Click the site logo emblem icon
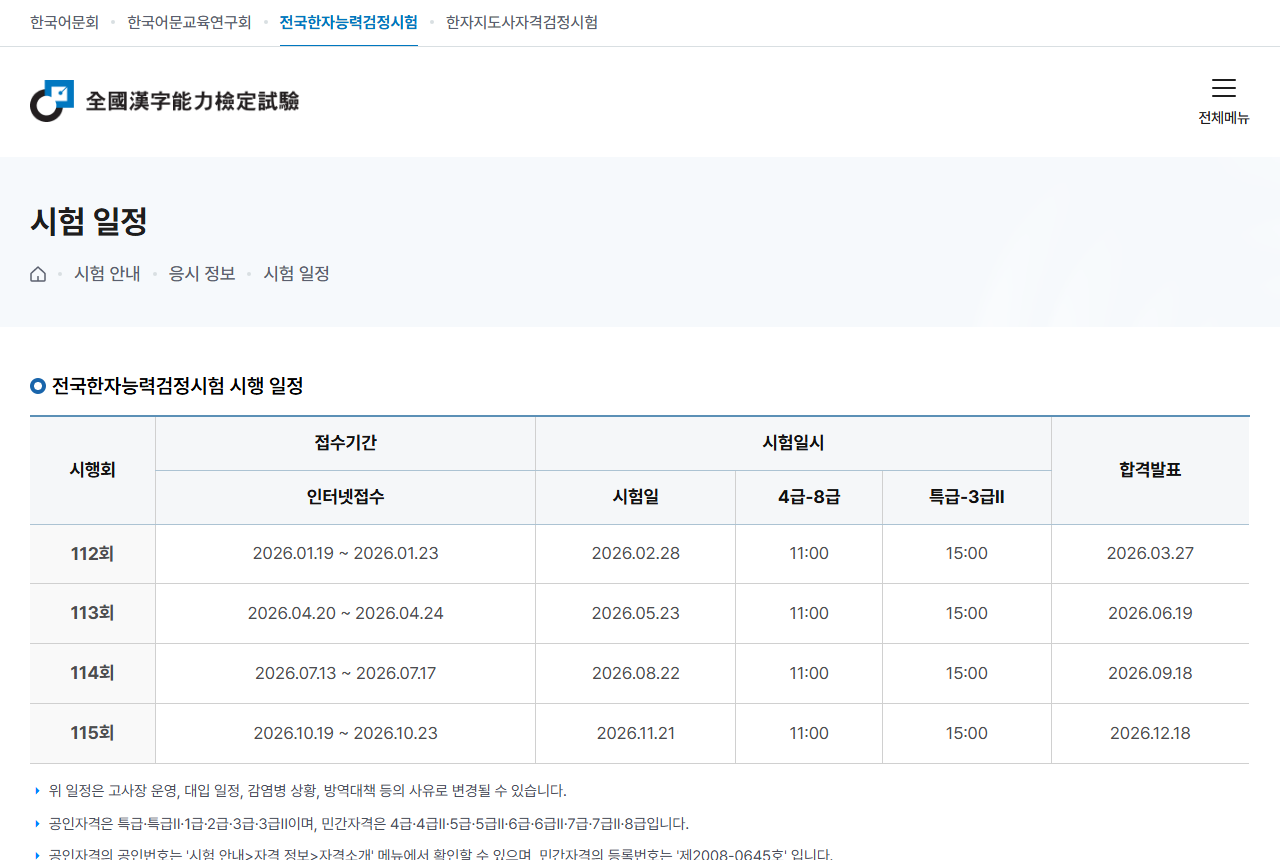The image size is (1280, 860). tap(52, 101)
